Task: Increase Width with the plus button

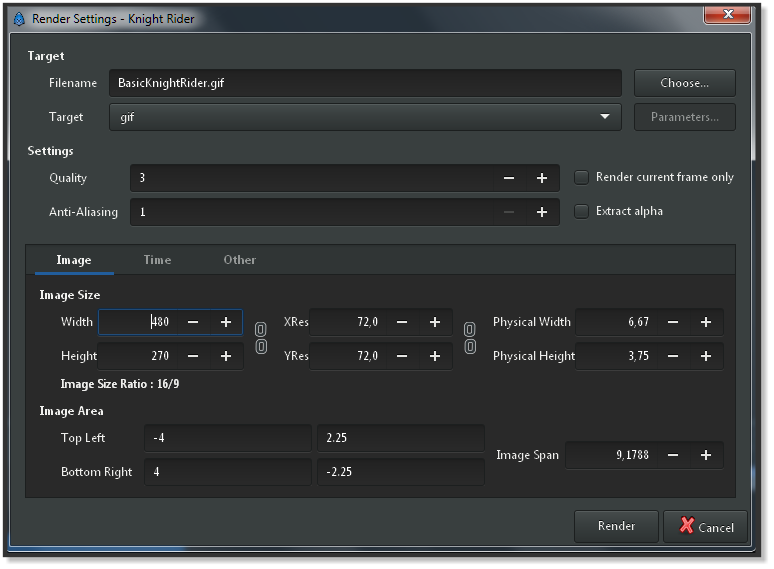Action: (x=226, y=322)
